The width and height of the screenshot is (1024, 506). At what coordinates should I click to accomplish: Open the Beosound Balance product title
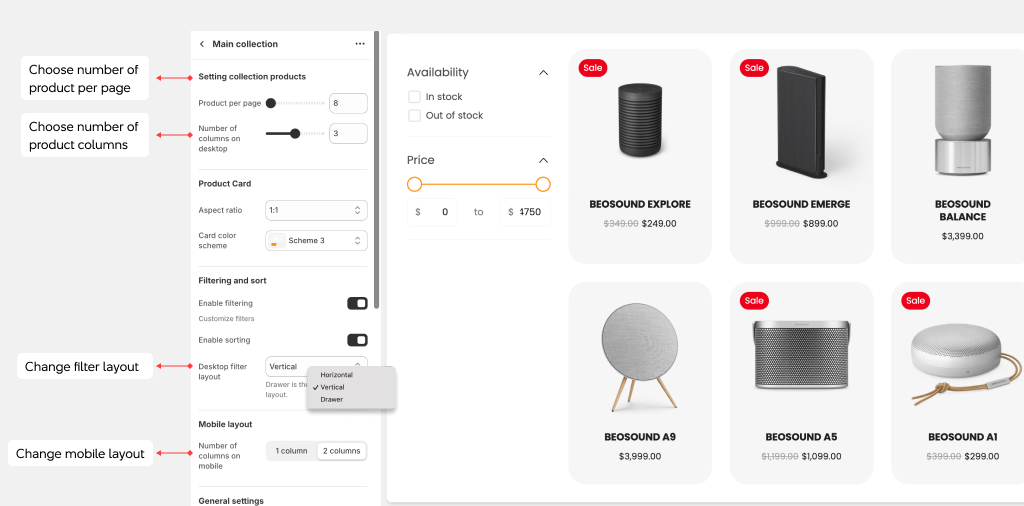963,210
